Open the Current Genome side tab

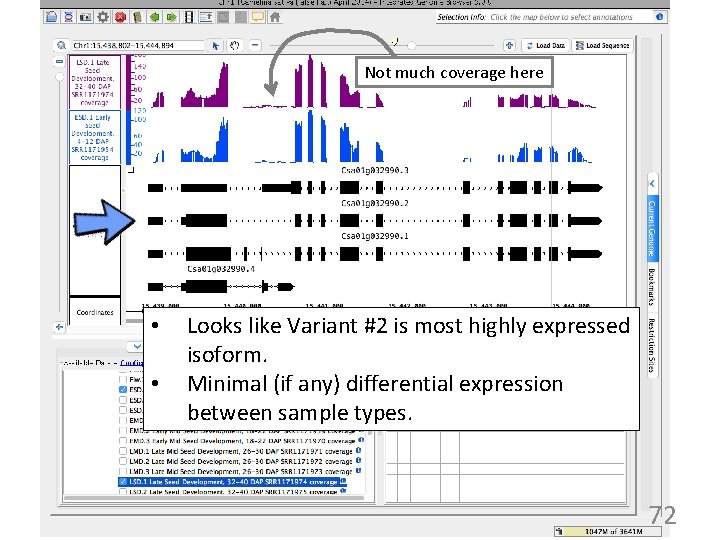pos(652,228)
